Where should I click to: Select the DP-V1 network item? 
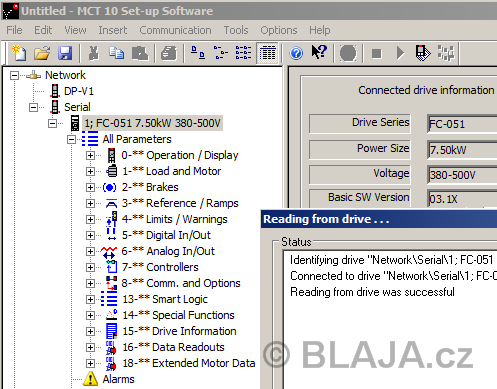pyautogui.click(x=79, y=91)
